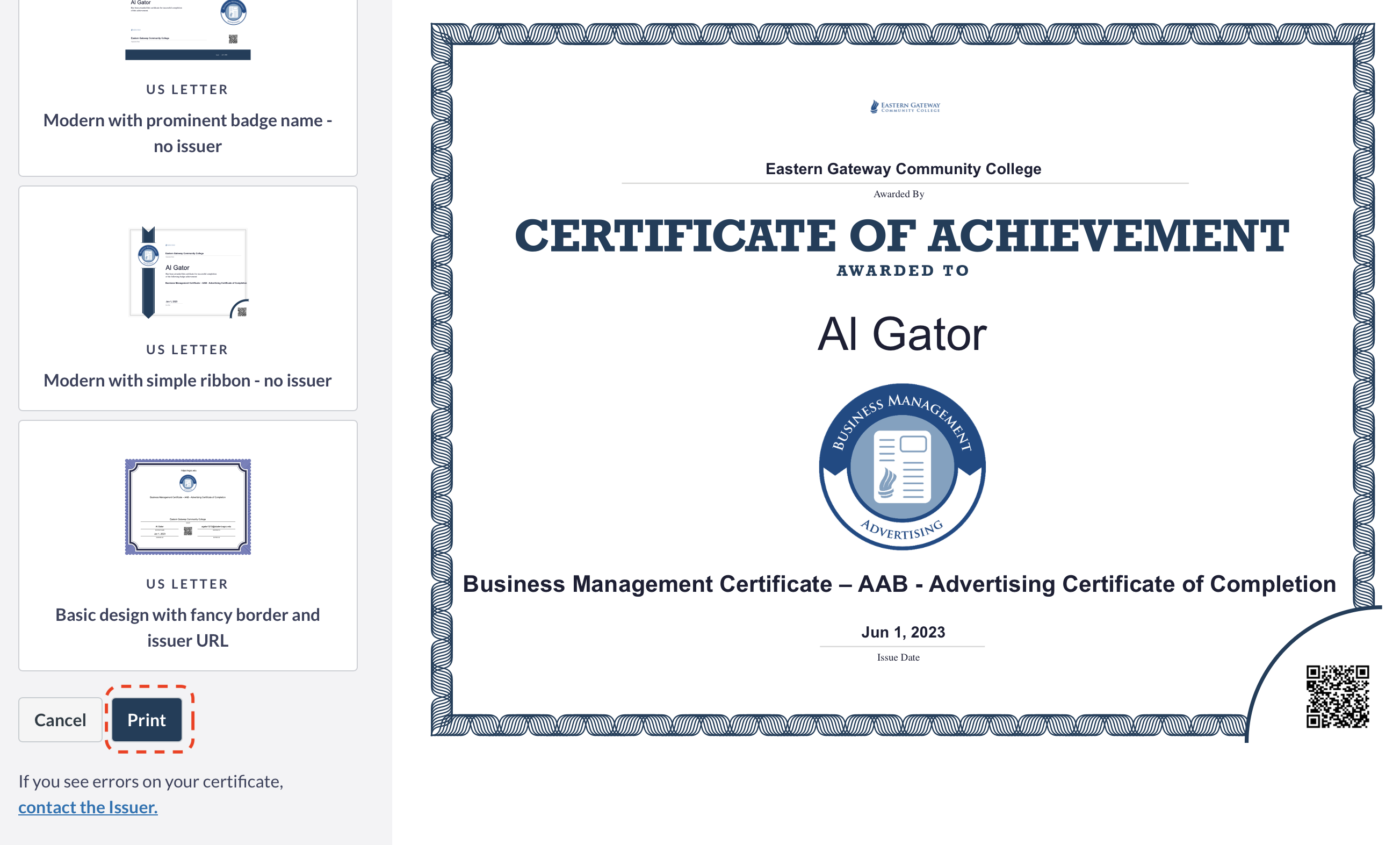Image resolution: width=1400 pixels, height=845 pixels.
Task: Select the fancy border certificate thumbnail
Action: (187, 506)
